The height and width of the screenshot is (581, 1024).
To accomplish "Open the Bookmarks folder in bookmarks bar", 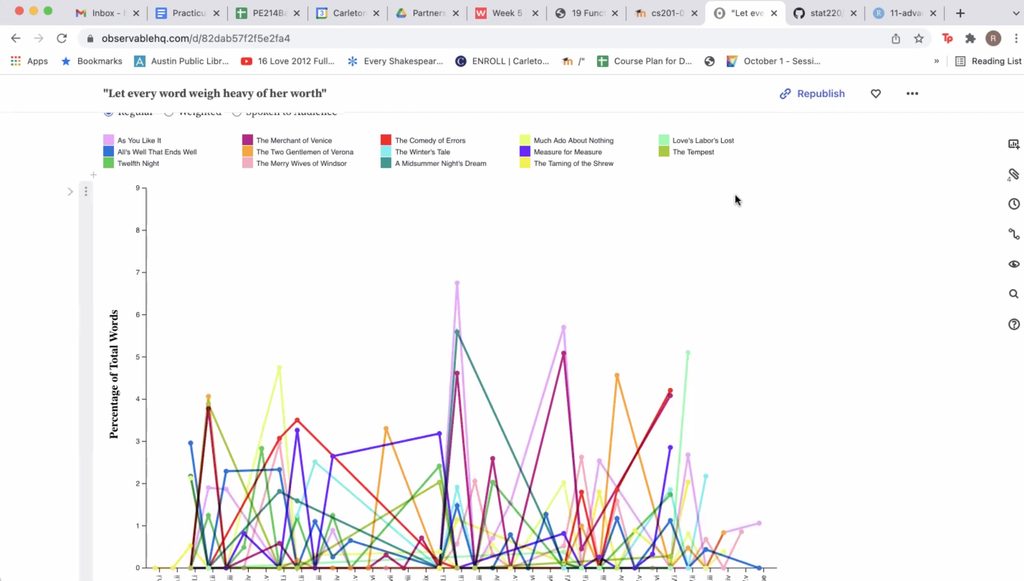I will coord(91,61).
